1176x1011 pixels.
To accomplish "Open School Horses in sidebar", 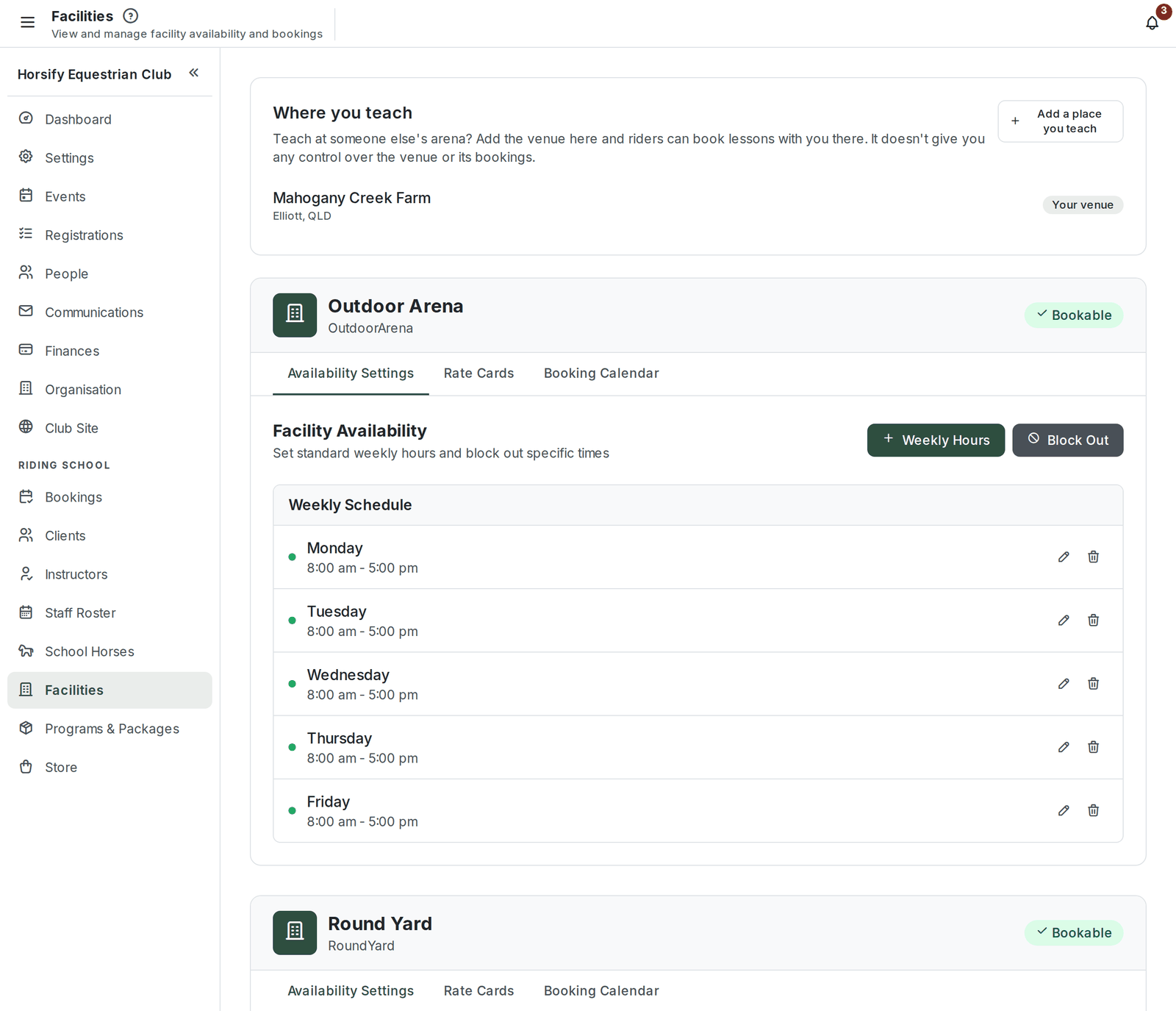I will 110,651.
